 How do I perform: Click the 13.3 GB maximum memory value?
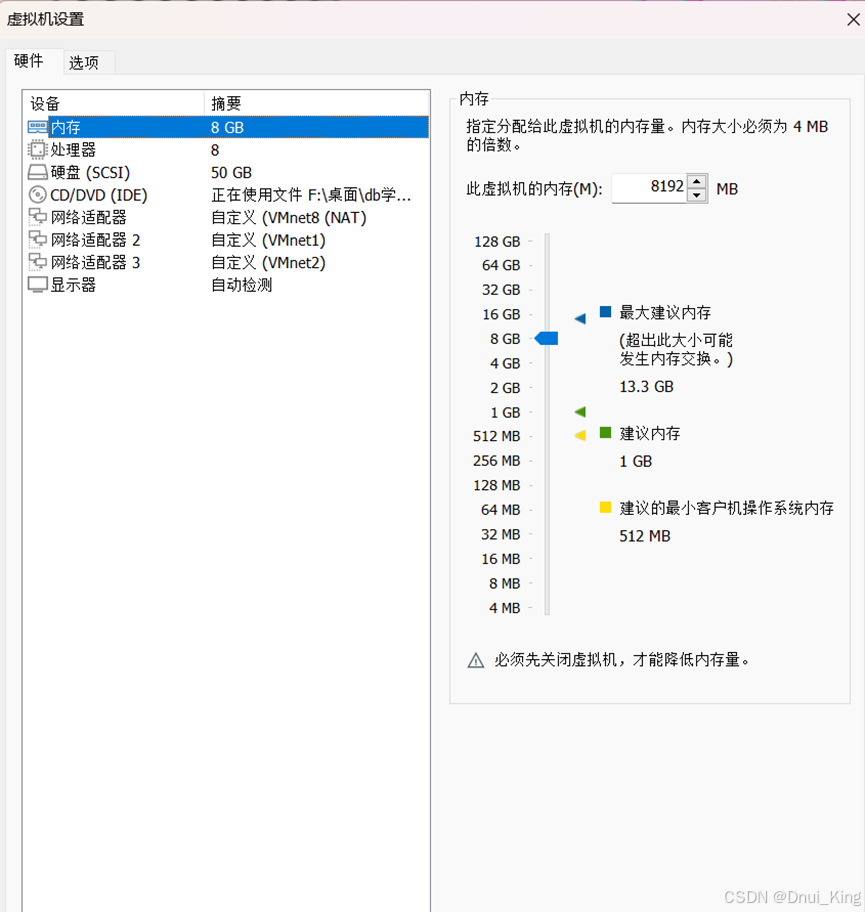click(646, 387)
